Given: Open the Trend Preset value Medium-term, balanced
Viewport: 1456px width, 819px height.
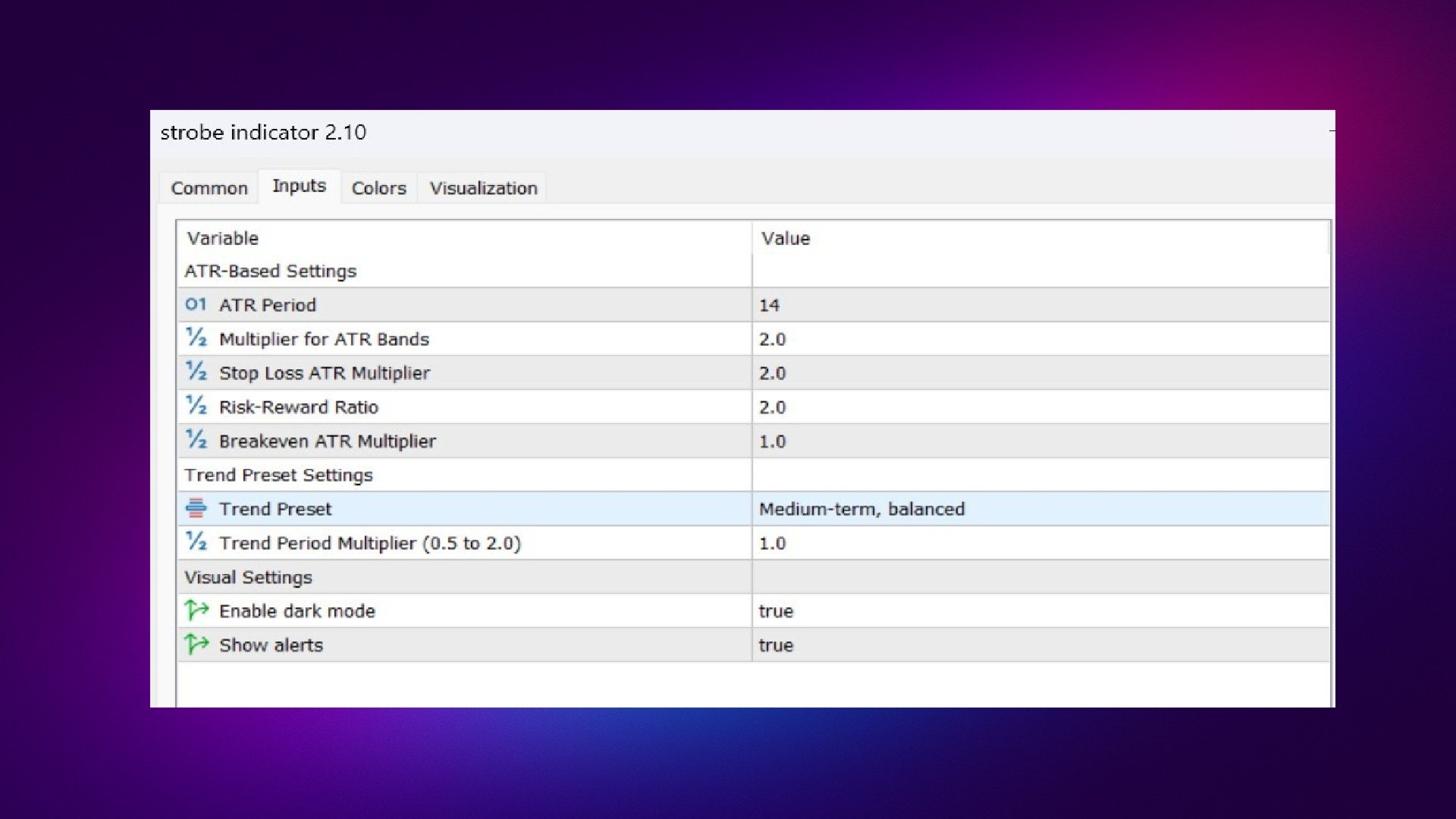Looking at the screenshot, I should pos(1040,509).
